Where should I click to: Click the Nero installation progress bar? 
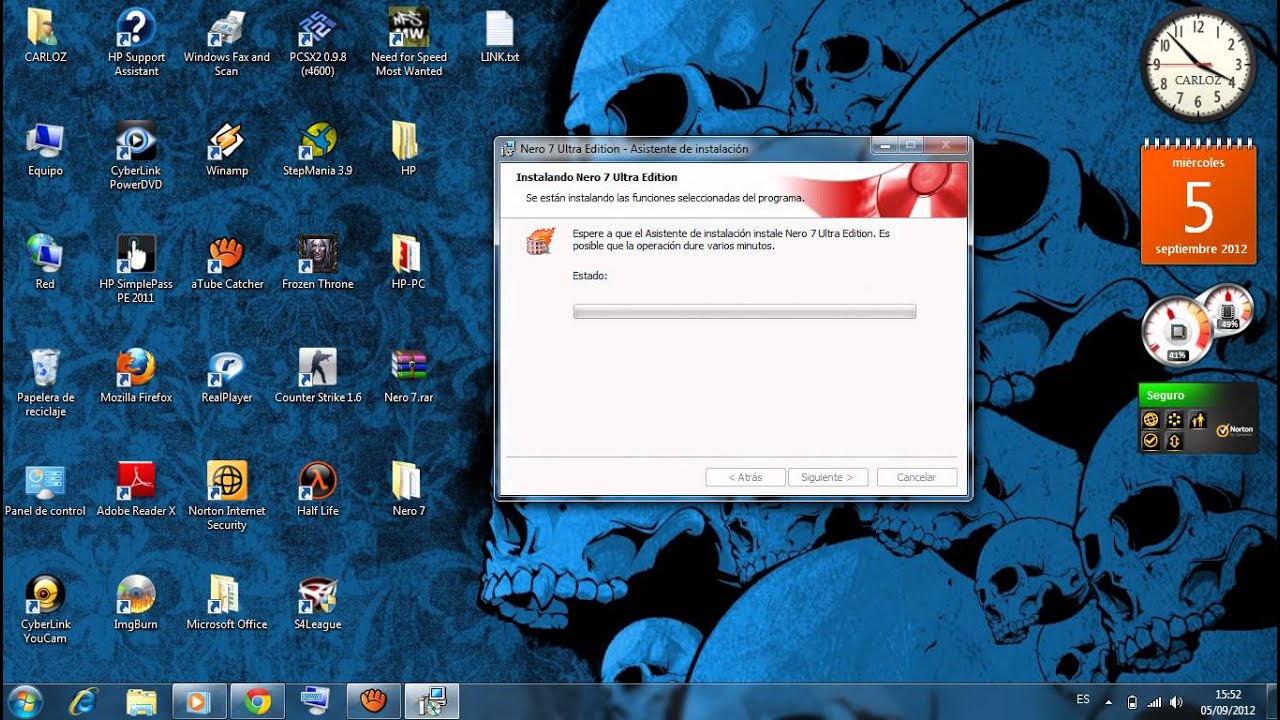(744, 312)
